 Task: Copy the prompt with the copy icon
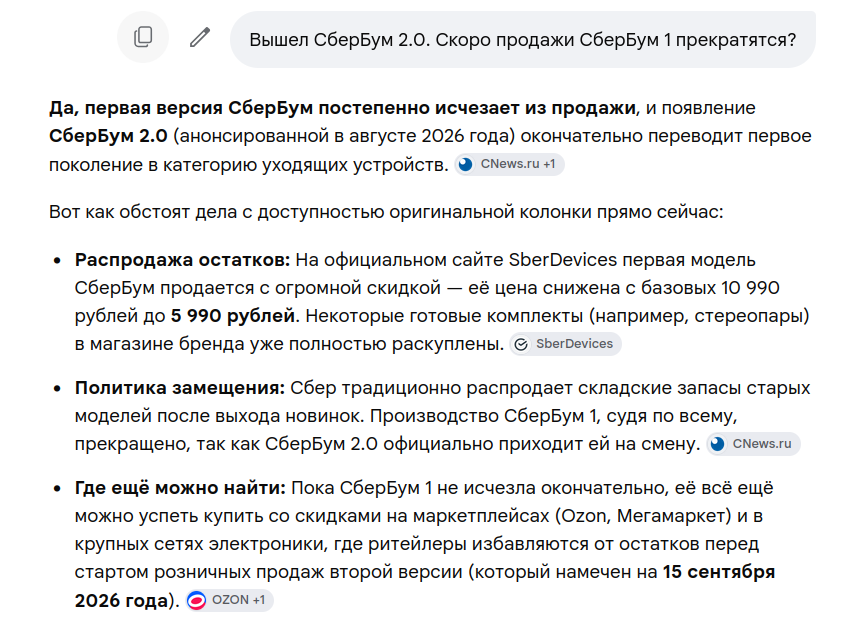click(143, 37)
